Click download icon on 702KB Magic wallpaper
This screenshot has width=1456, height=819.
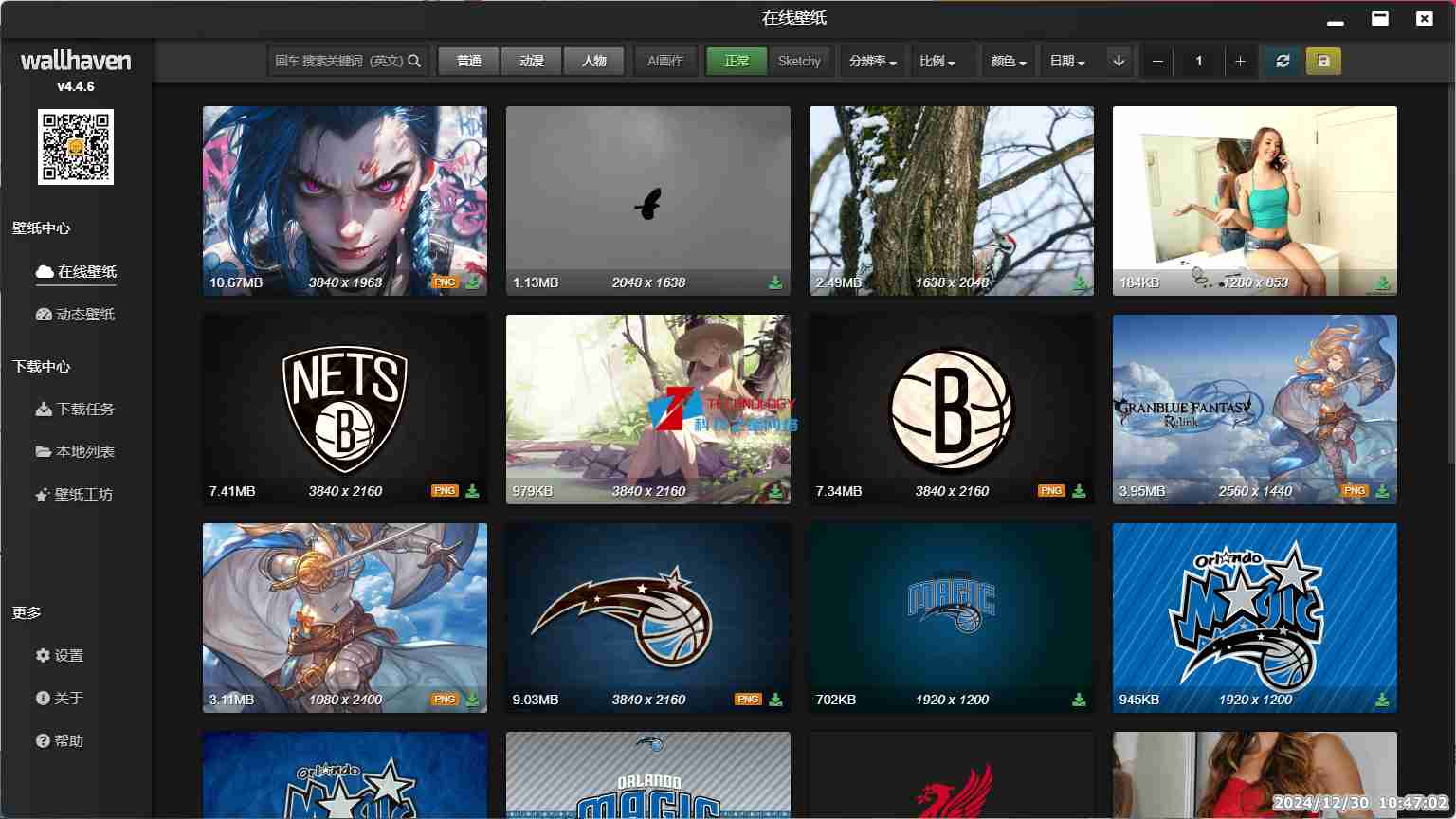coord(1079,700)
